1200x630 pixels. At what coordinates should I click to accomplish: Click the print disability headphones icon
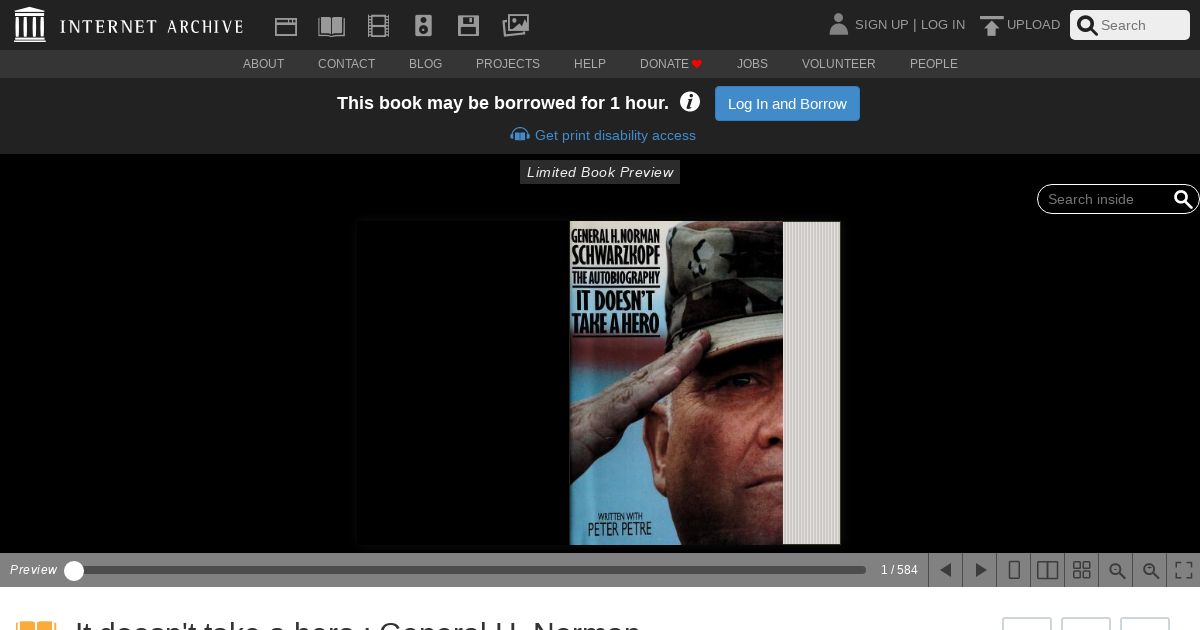point(519,135)
